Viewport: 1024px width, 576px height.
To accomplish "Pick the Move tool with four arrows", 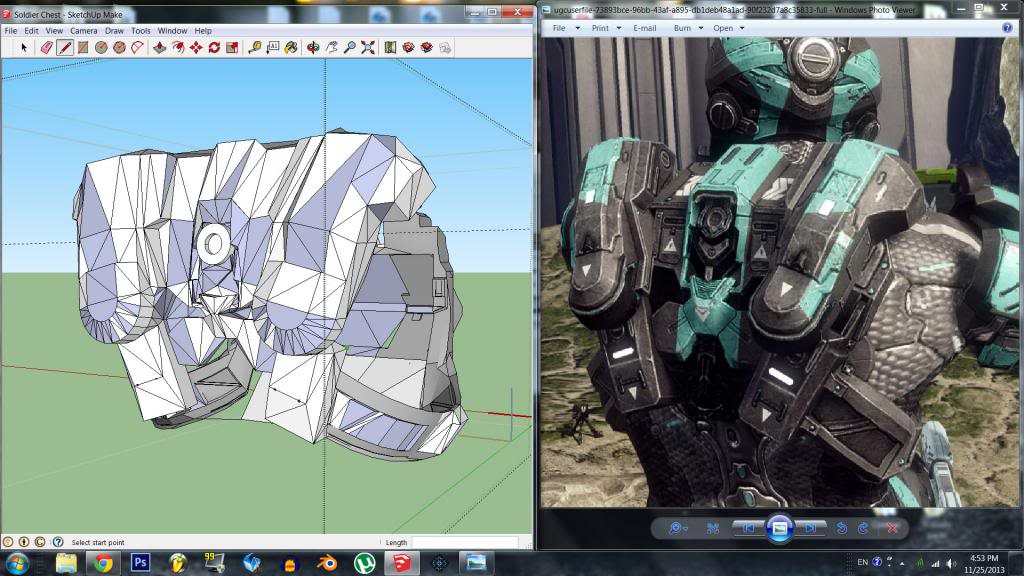I will pyautogui.click(x=196, y=48).
